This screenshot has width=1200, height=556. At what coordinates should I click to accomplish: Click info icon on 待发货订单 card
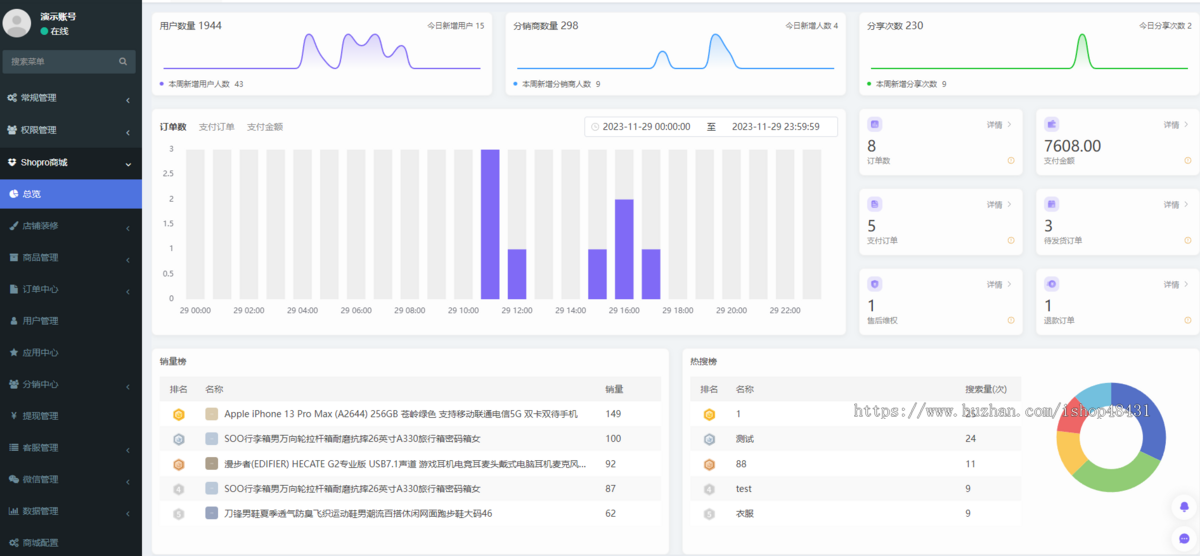click(1187, 241)
